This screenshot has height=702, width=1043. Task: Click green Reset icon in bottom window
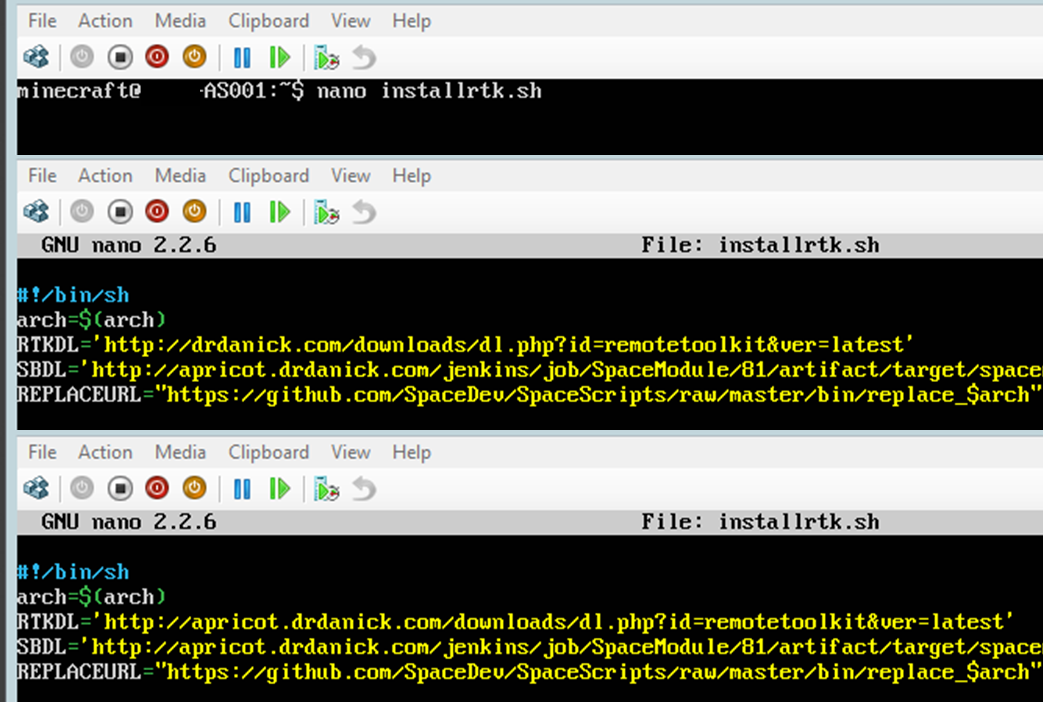tap(280, 490)
